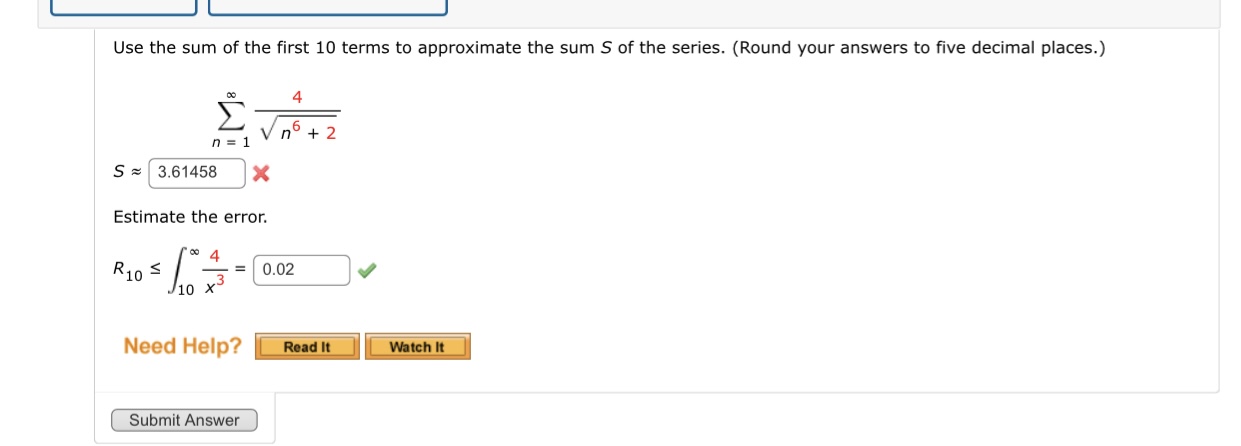The height and width of the screenshot is (446, 1241).
Task: Select the S approximation field containing 3.61458
Action: pos(197,172)
